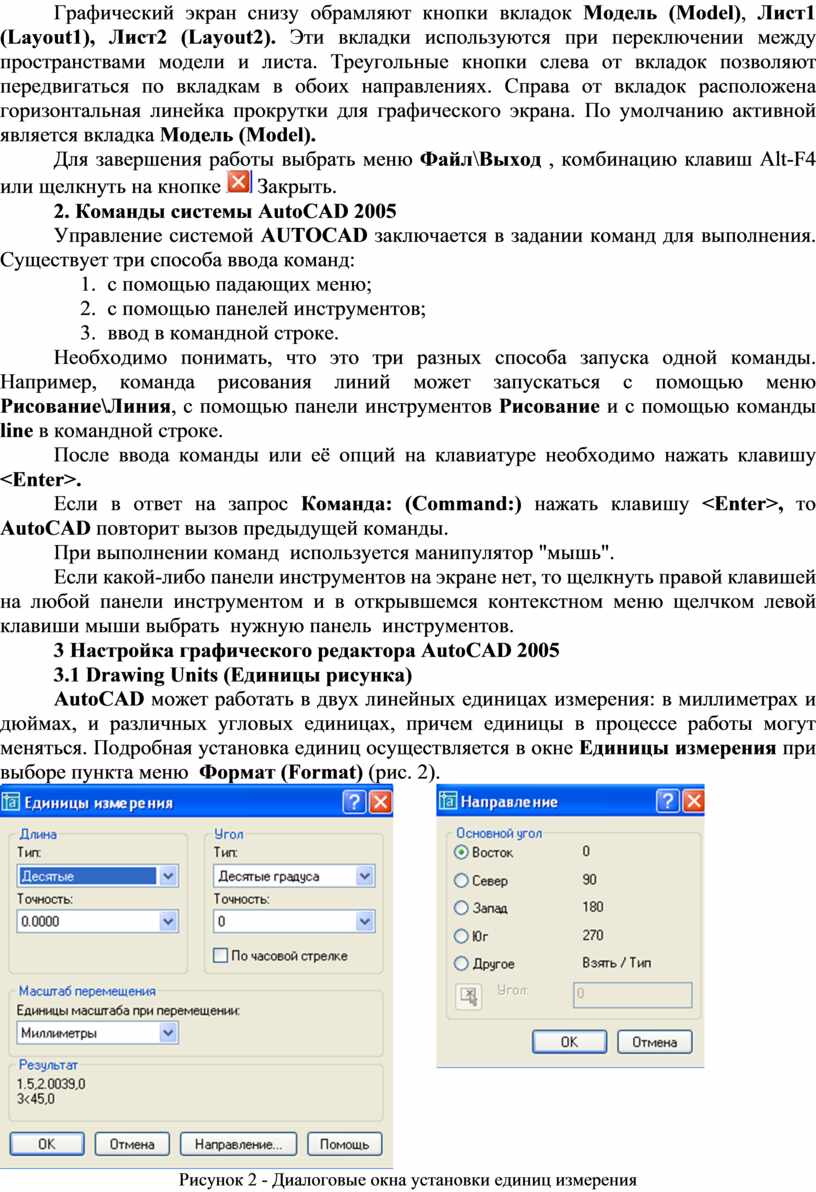The width and height of the screenshot is (816, 1192).
Task: Click the Помощь button
Action: [x=344, y=1144]
